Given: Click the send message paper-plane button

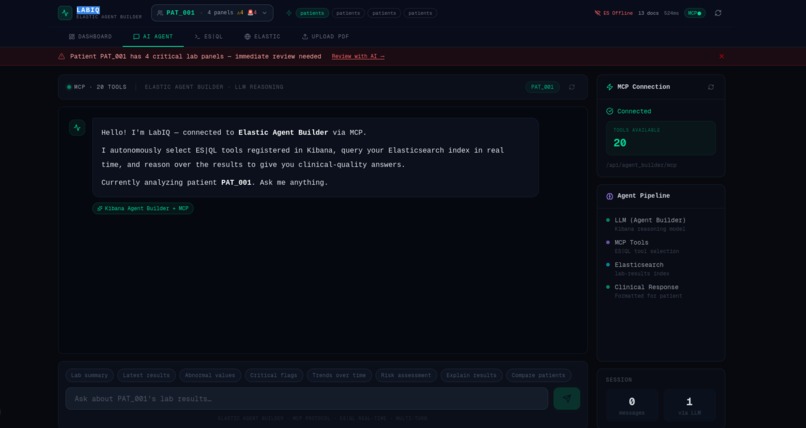Looking at the screenshot, I should pyautogui.click(x=567, y=399).
